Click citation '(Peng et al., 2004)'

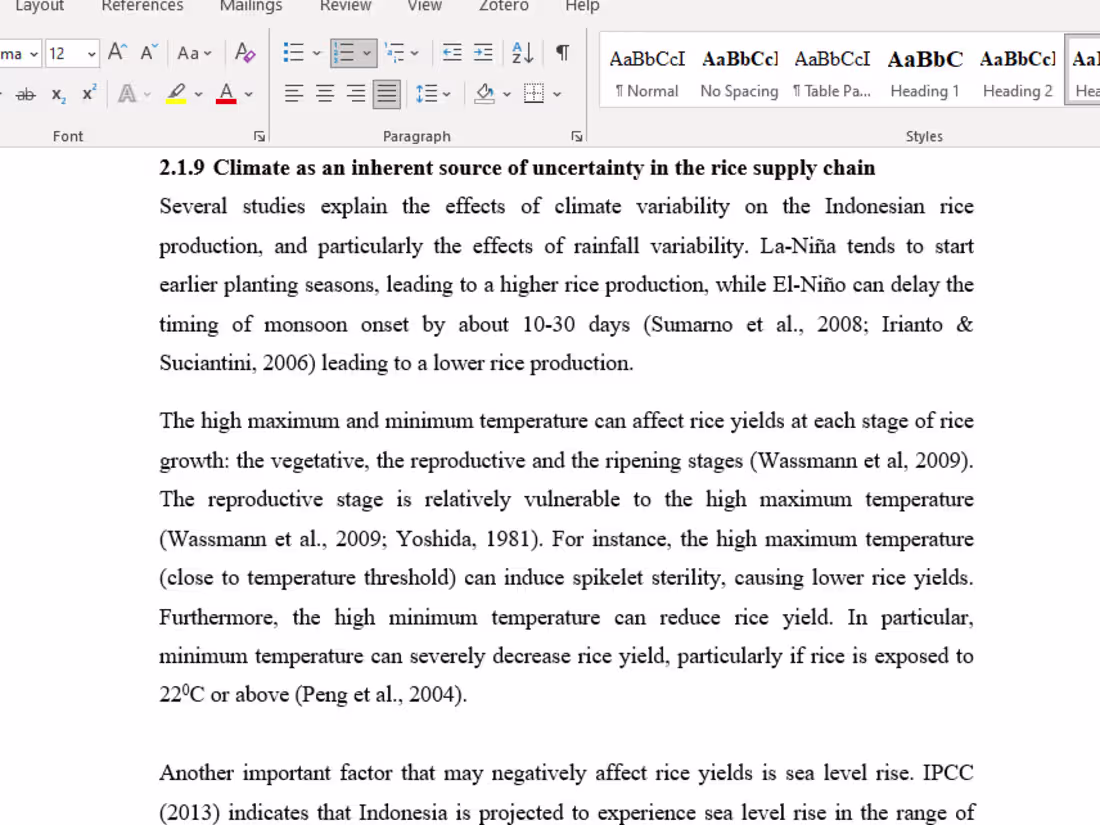380,695
